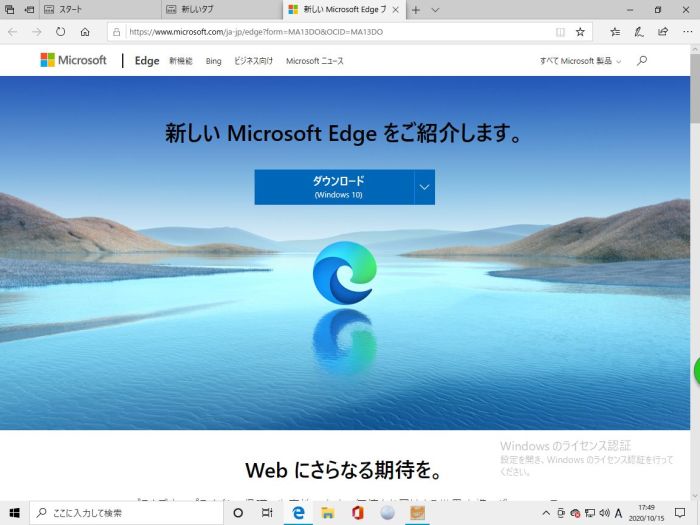Open the settings and more ellipsis menu
This screenshot has width=700, height=525.
click(x=688, y=32)
